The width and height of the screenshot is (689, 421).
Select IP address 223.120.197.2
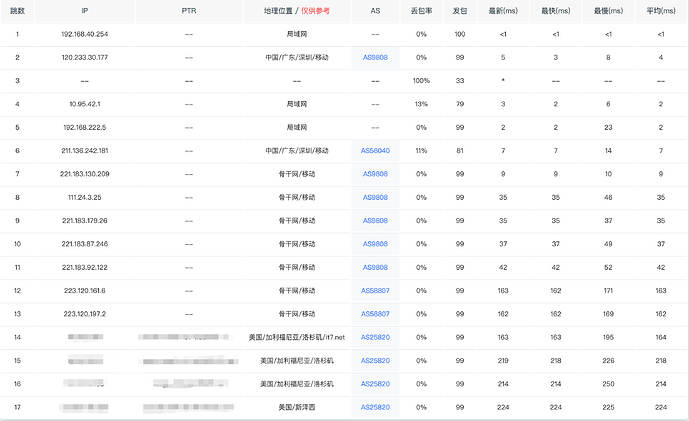point(84,314)
